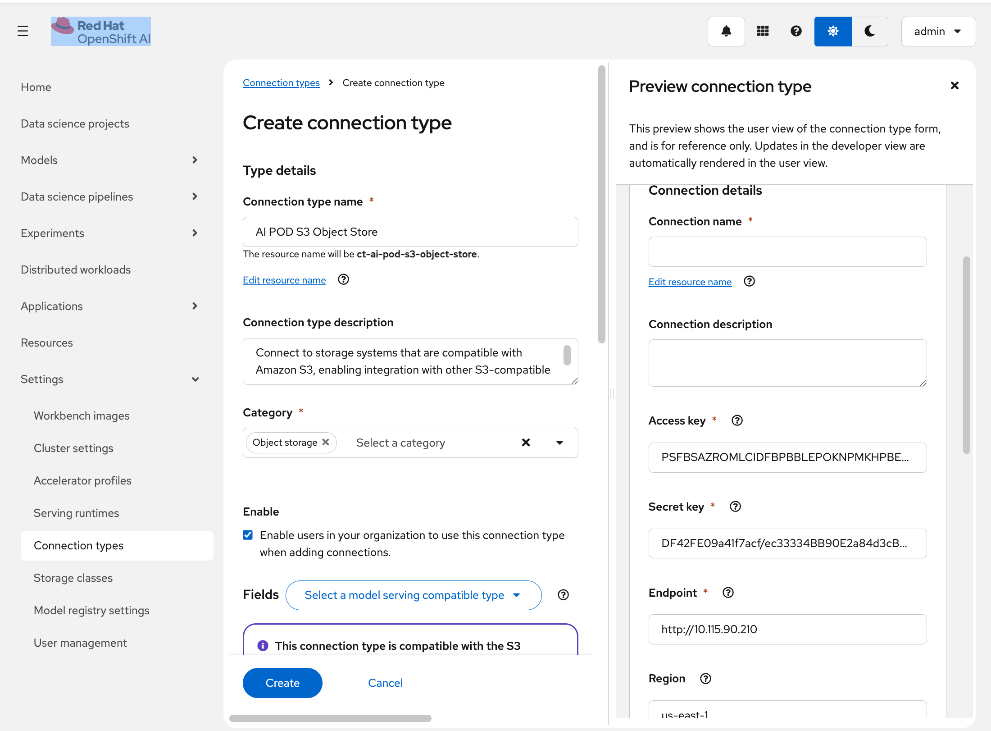This screenshot has height=731, width=991.
Task: Click inside the Connection name input field
Action: pyautogui.click(x=787, y=249)
